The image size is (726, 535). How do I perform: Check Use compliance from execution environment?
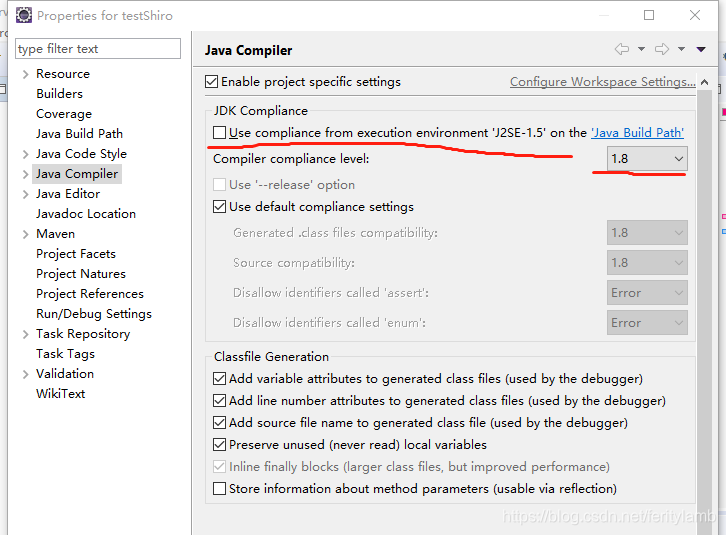click(x=219, y=133)
